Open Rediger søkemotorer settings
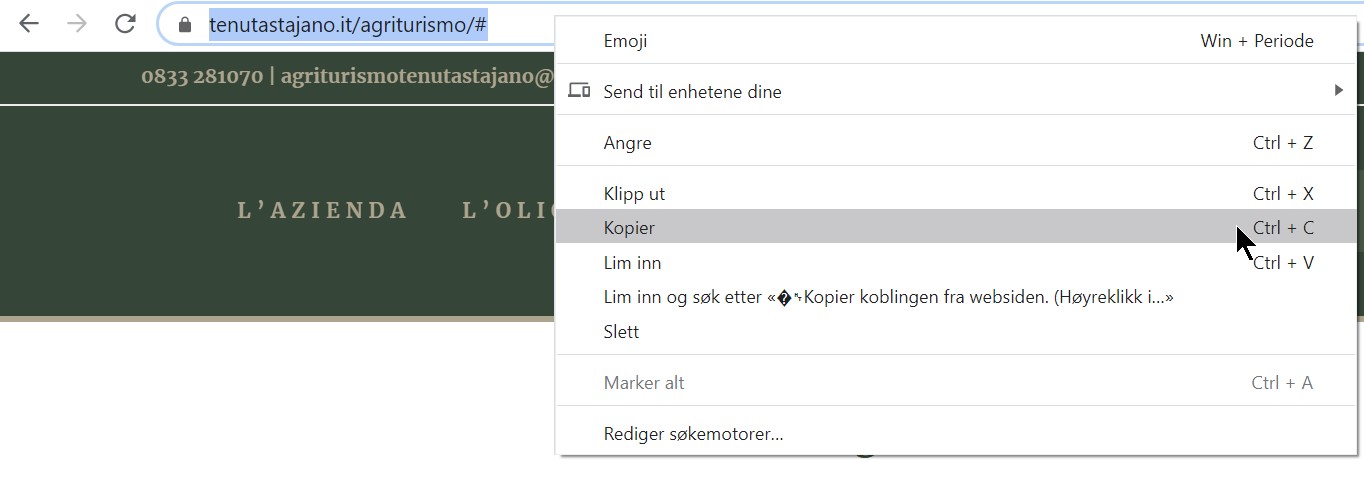Screen dimensions: 1364x489 (693, 434)
